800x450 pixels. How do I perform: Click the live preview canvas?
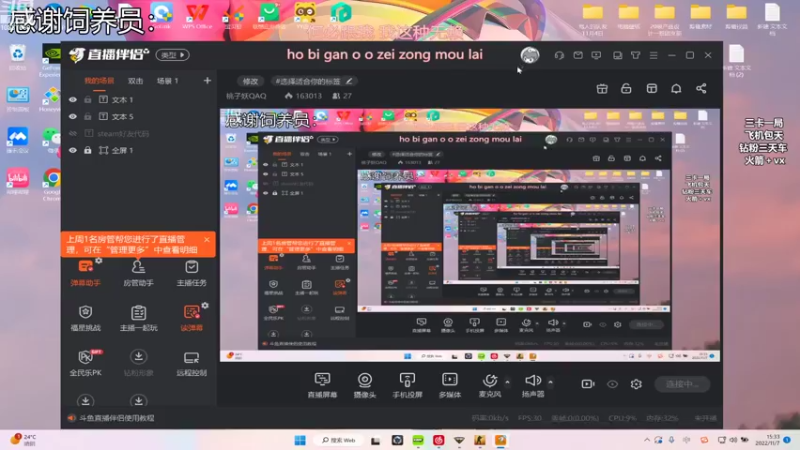click(470, 235)
